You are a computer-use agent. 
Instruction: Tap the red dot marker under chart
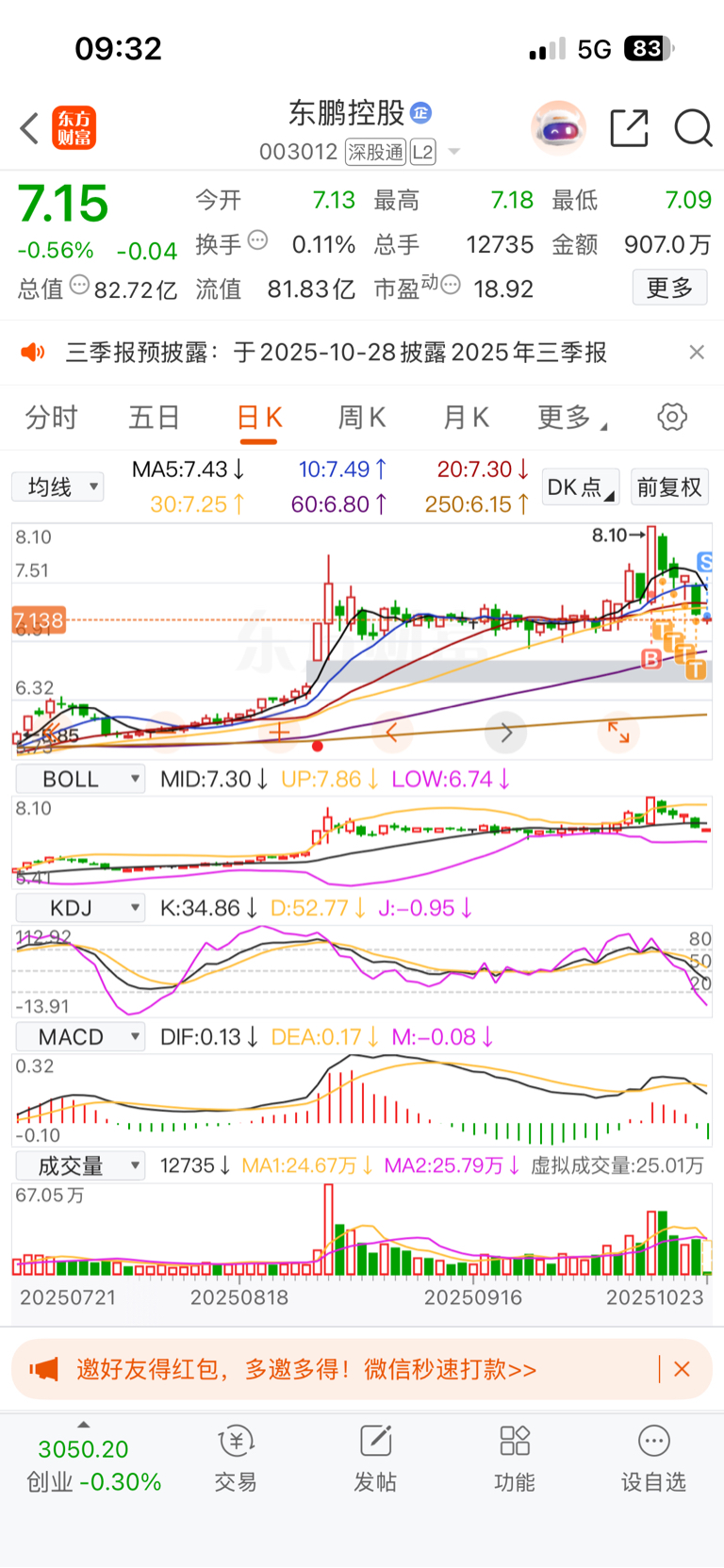(x=318, y=746)
